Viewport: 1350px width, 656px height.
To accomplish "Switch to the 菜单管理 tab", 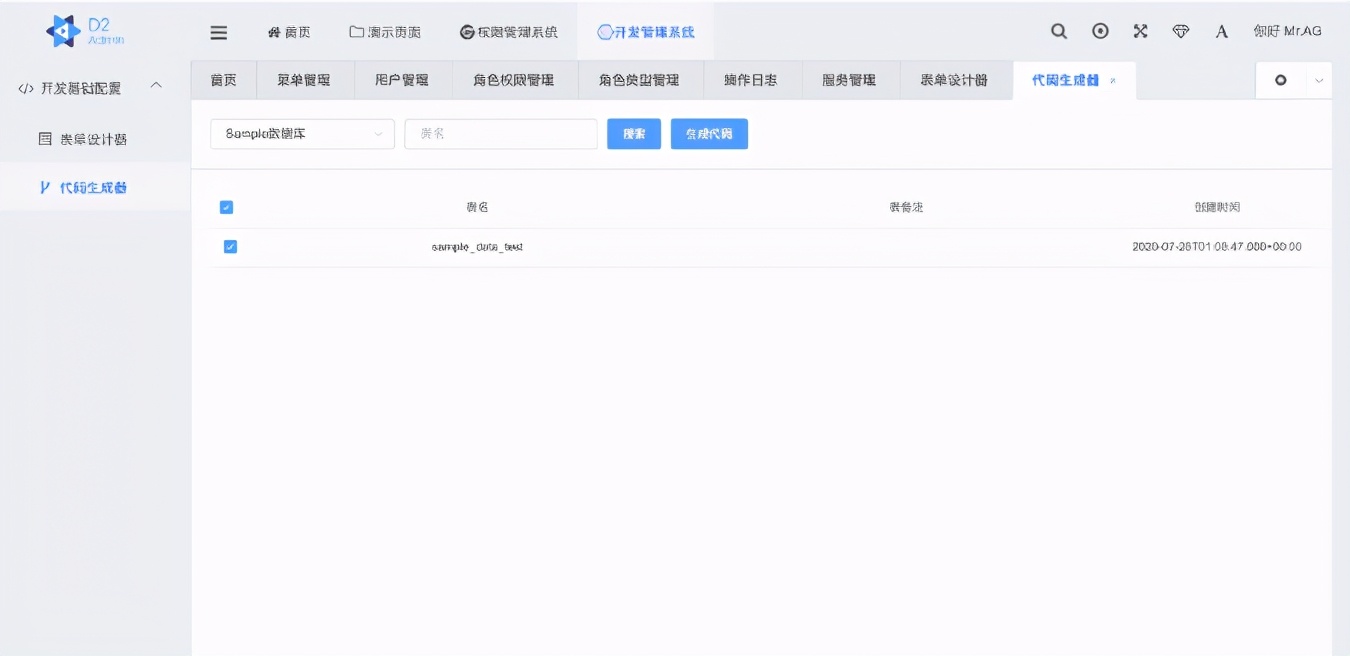I will pos(303,81).
